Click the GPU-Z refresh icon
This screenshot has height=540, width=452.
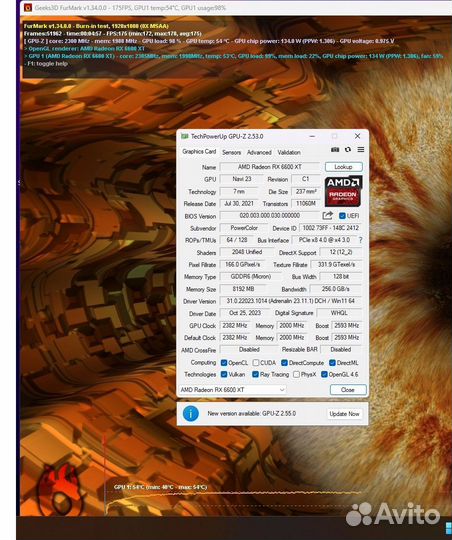tap(348, 150)
